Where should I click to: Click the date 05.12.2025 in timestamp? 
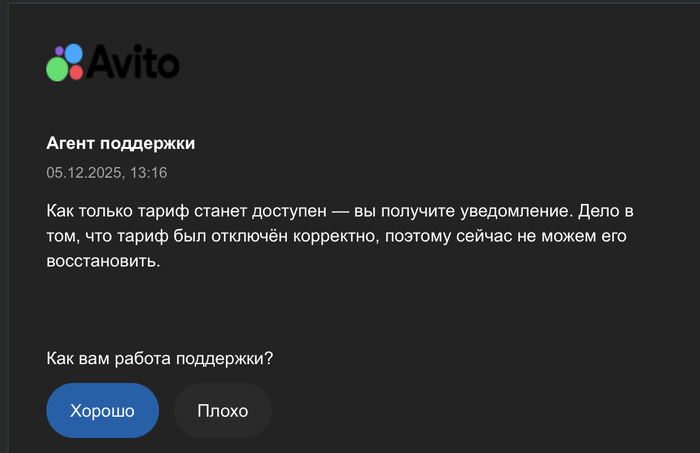pos(82,173)
